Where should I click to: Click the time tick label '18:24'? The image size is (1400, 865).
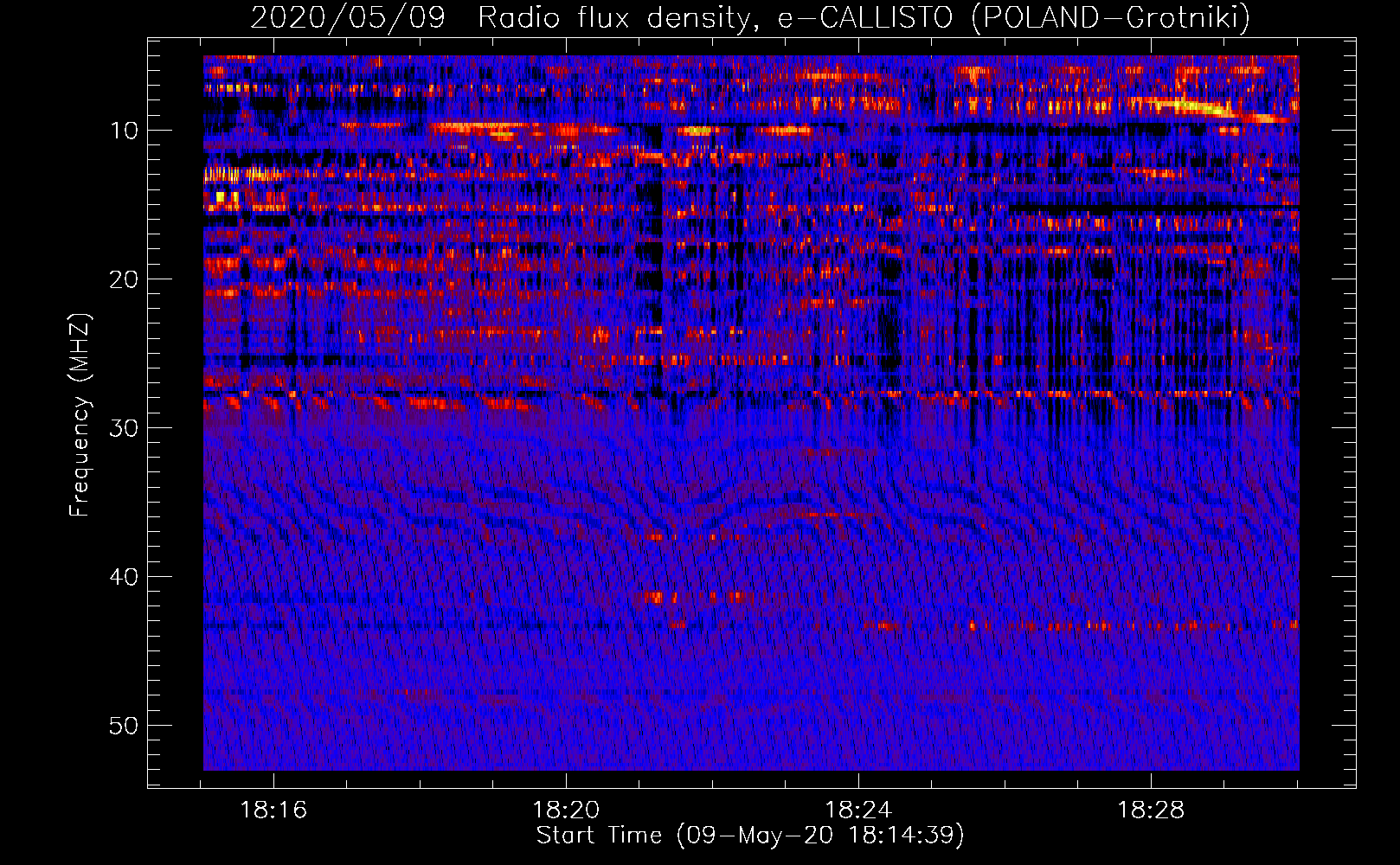point(858,811)
